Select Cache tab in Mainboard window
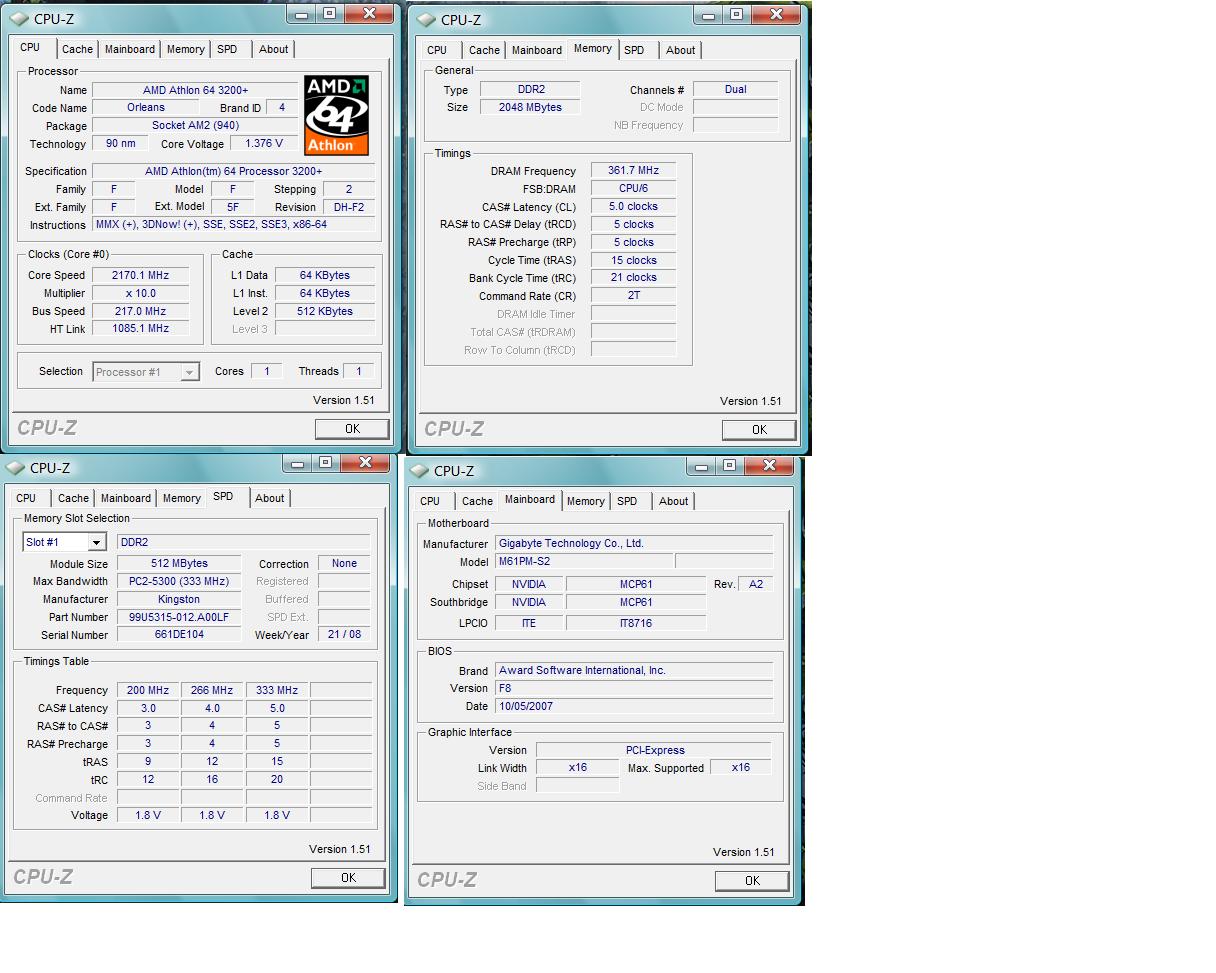Viewport: 1216px width, 973px height. [477, 501]
